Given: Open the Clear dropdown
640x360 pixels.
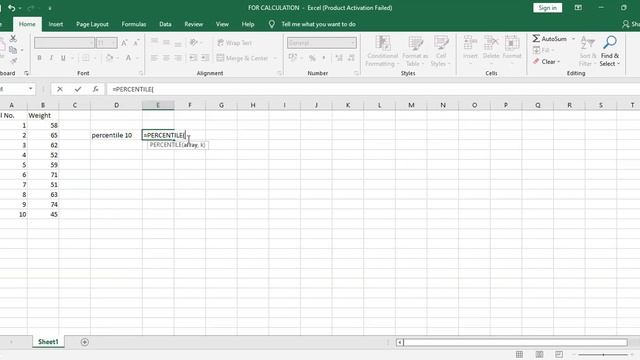Looking at the screenshot, I should 546,62.
